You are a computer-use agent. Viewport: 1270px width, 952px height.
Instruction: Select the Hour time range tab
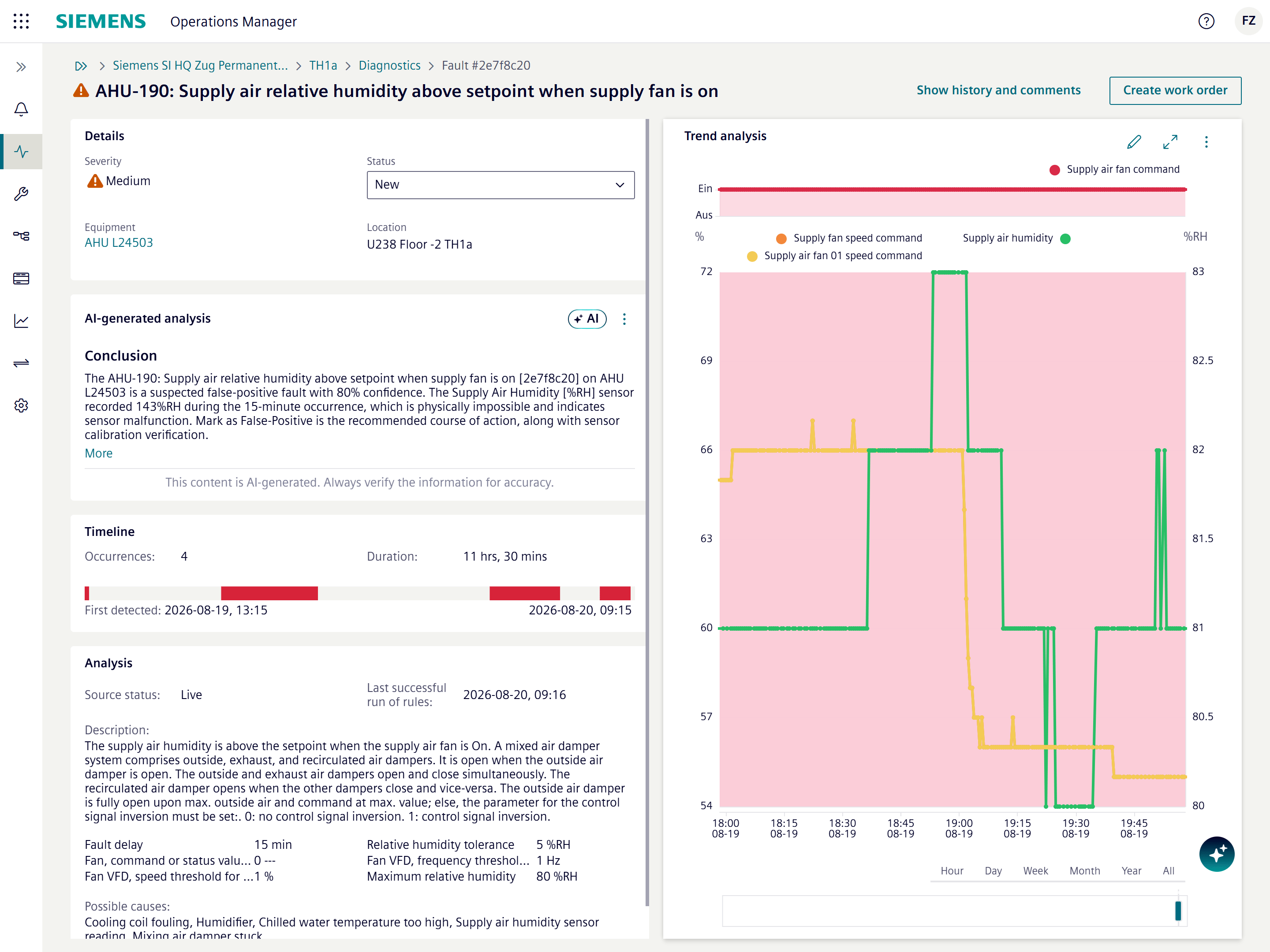coord(951,870)
